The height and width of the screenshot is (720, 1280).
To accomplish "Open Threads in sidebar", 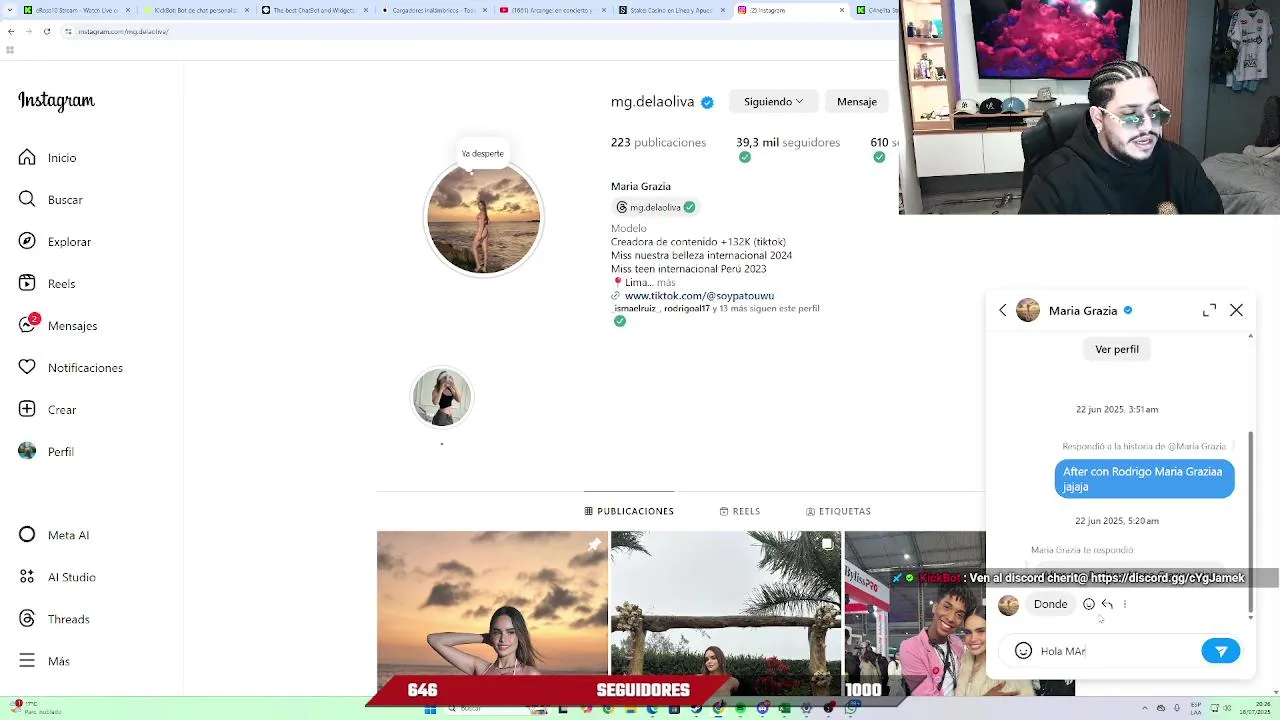I will [54, 619].
